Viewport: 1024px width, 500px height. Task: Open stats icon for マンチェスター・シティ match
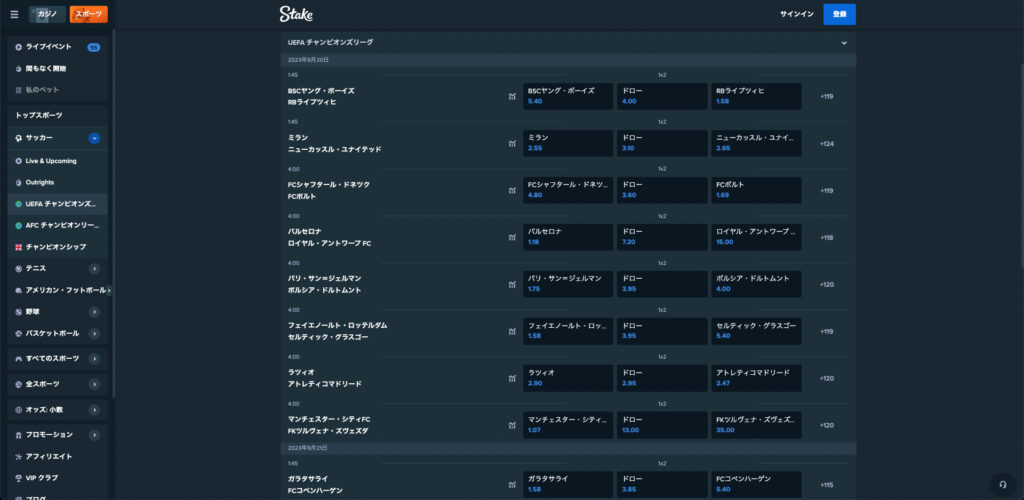(x=512, y=426)
